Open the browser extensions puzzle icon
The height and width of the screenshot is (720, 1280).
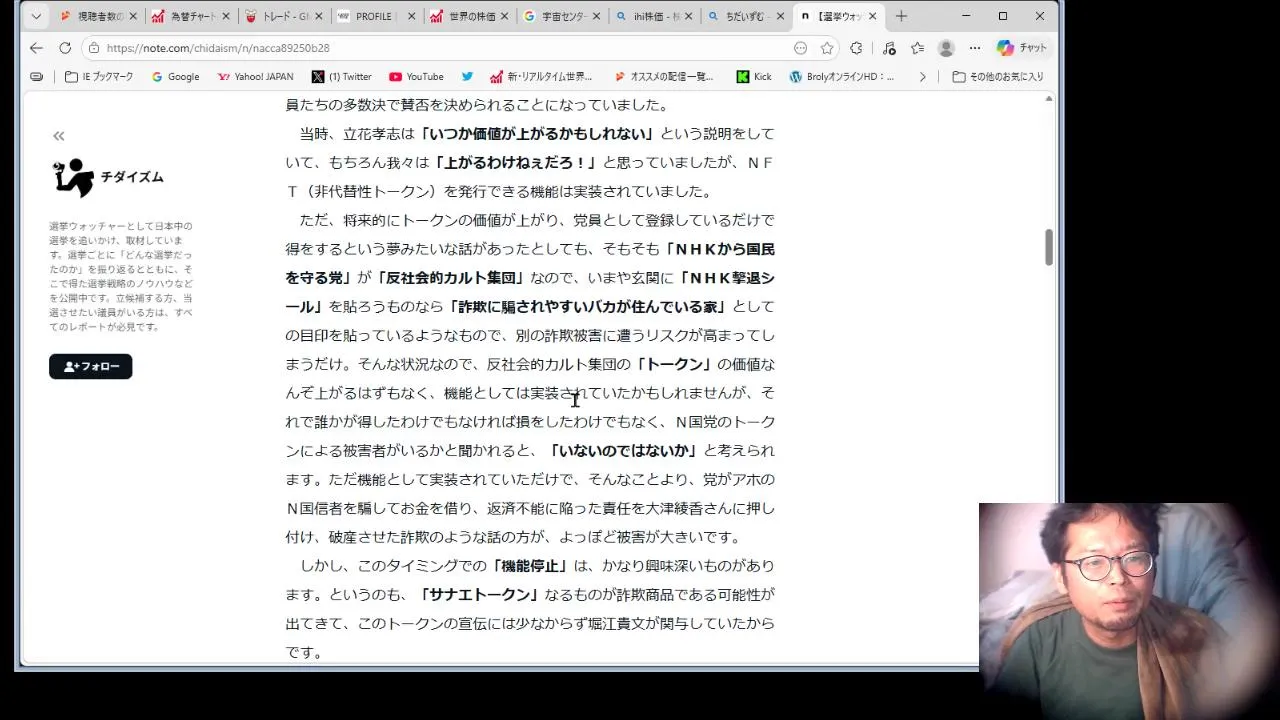tap(856, 48)
